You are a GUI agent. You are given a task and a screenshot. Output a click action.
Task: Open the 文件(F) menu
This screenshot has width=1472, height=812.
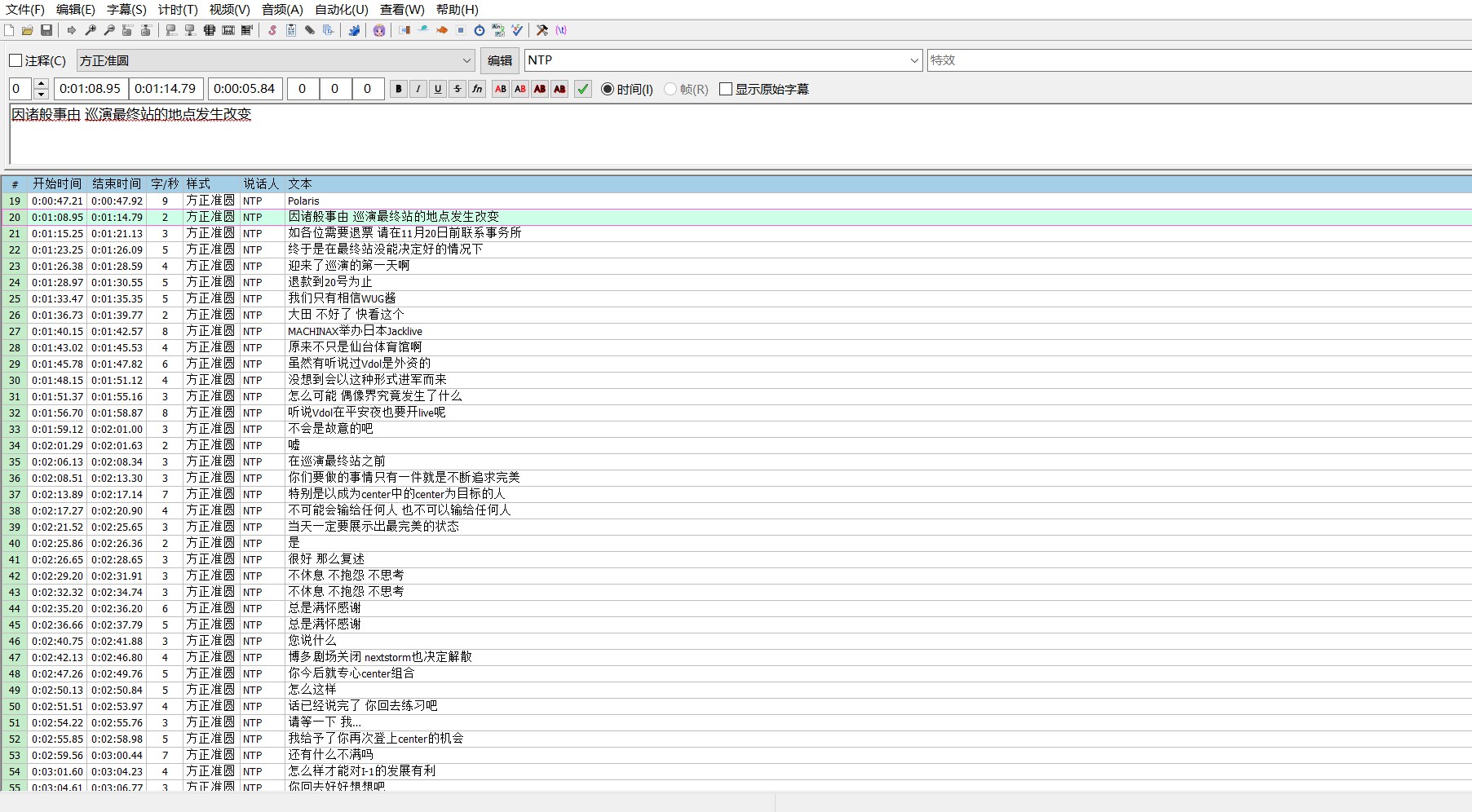(25, 10)
